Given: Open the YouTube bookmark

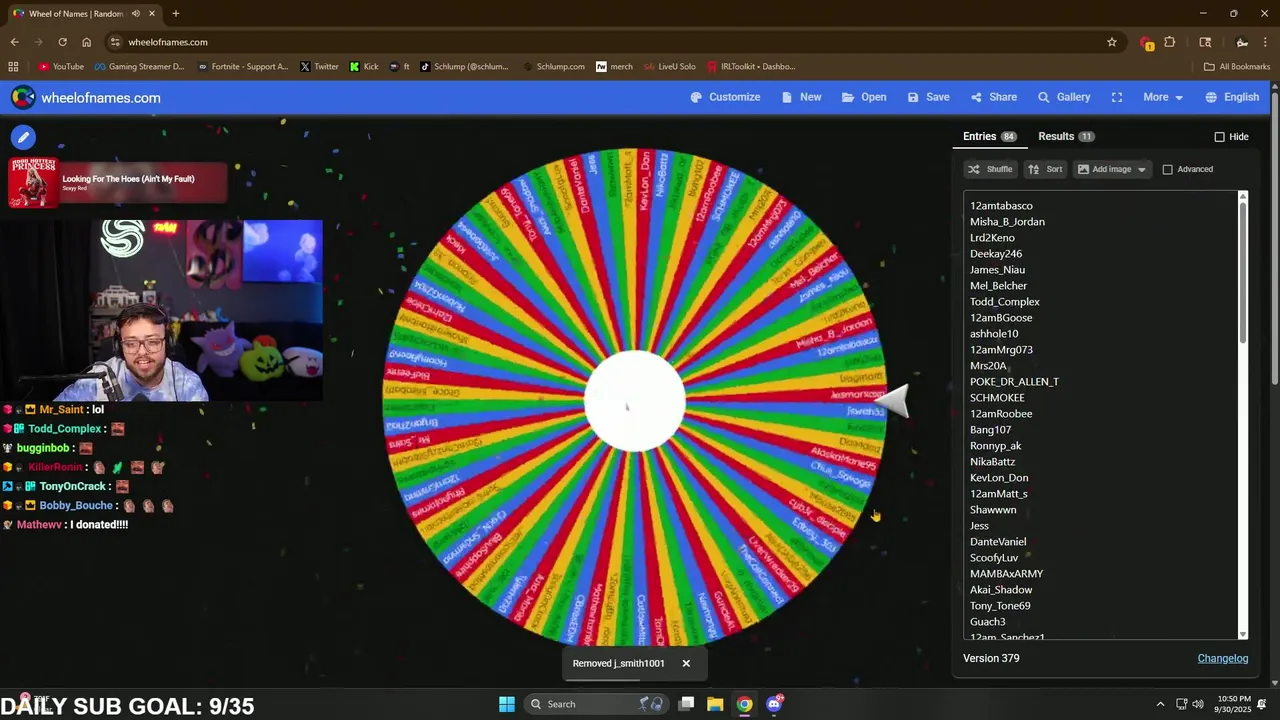Looking at the screenshot, I should click(61, 67).
